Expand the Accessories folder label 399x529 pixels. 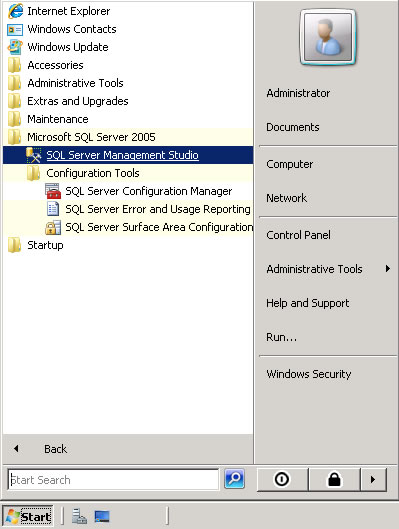click(55, 65)
